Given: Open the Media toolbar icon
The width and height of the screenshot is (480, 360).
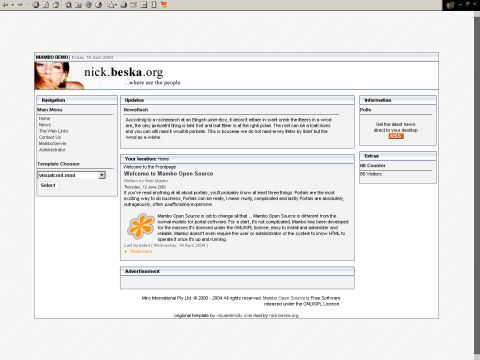Looking at the screenshot, I should click(x=88, y=5).
